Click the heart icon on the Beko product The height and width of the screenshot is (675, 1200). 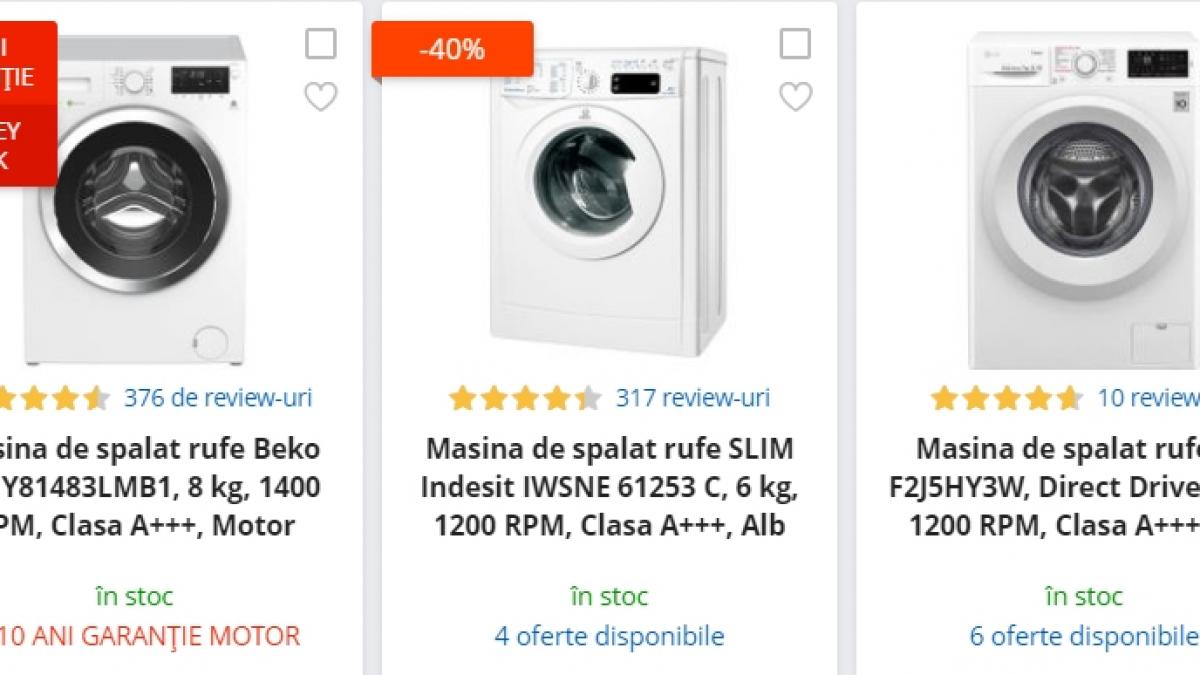(x=320, y=97)
